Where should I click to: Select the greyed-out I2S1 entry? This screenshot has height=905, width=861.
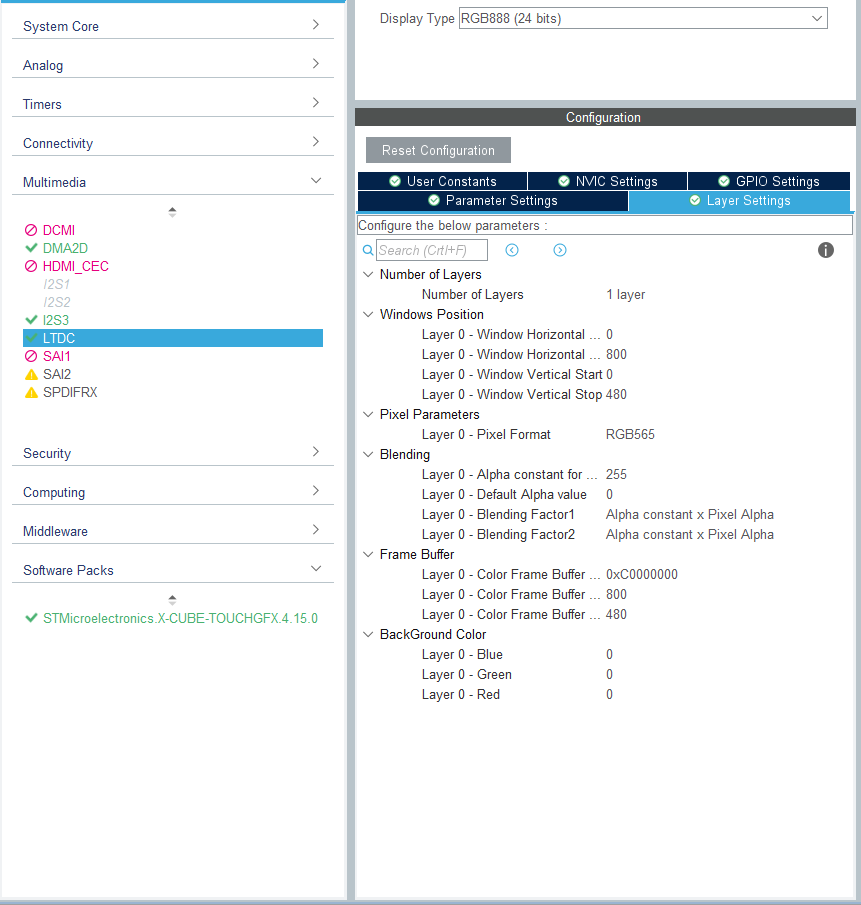click(x=57, y=284)
